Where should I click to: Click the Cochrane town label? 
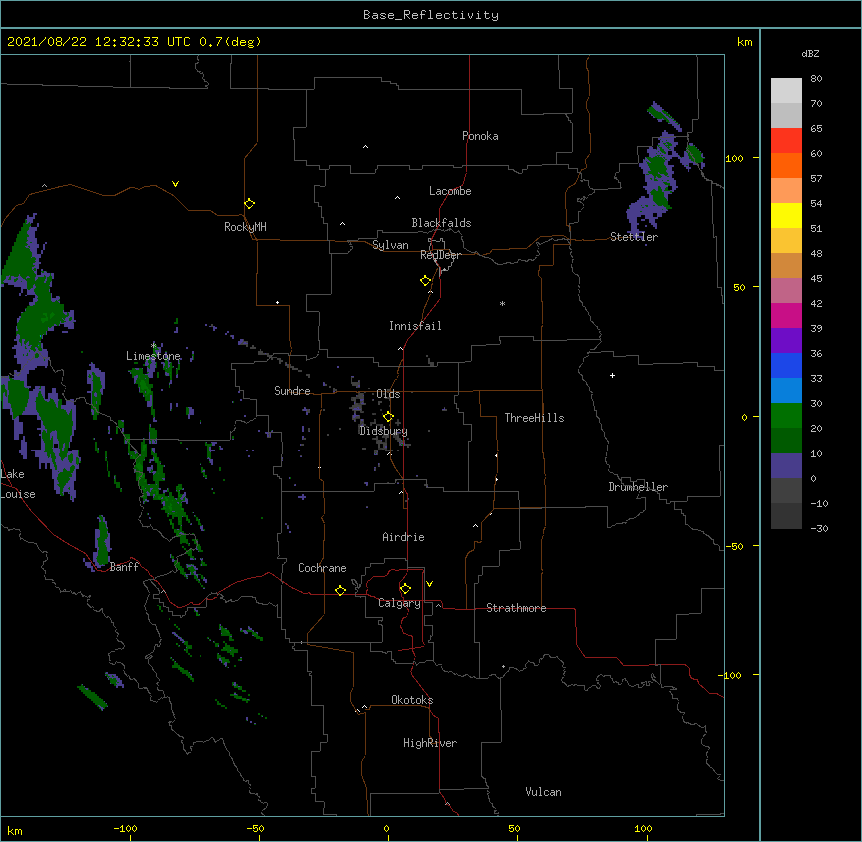[x=322, y=568]
